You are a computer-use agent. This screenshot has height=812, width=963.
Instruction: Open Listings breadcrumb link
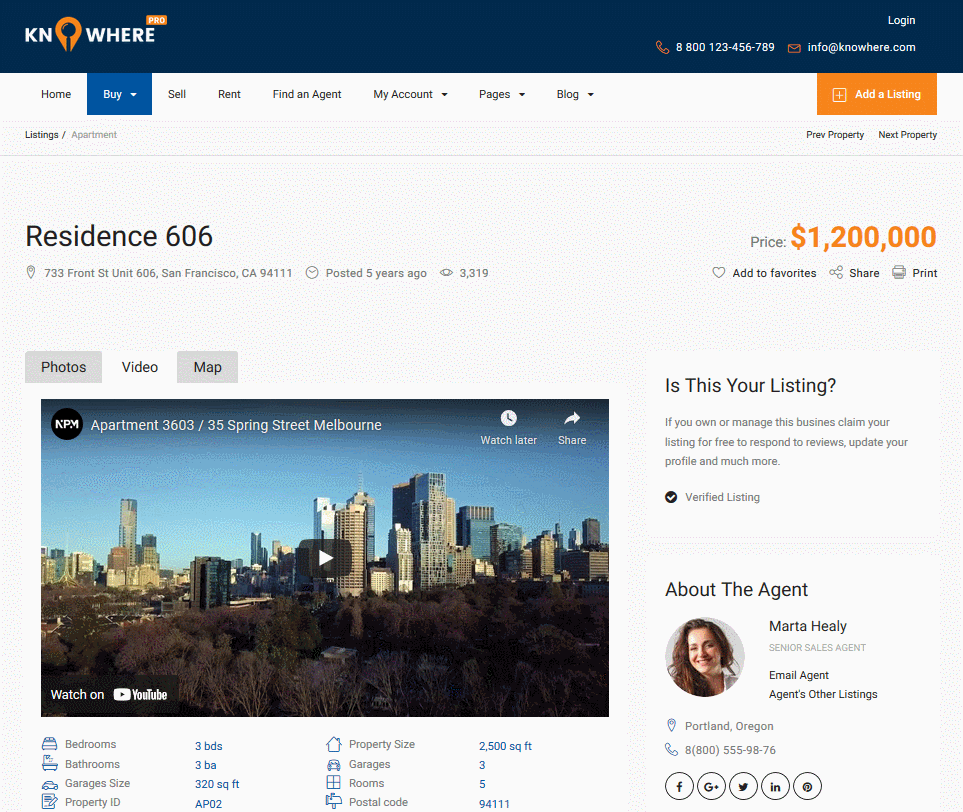click(x=42, y=135)
